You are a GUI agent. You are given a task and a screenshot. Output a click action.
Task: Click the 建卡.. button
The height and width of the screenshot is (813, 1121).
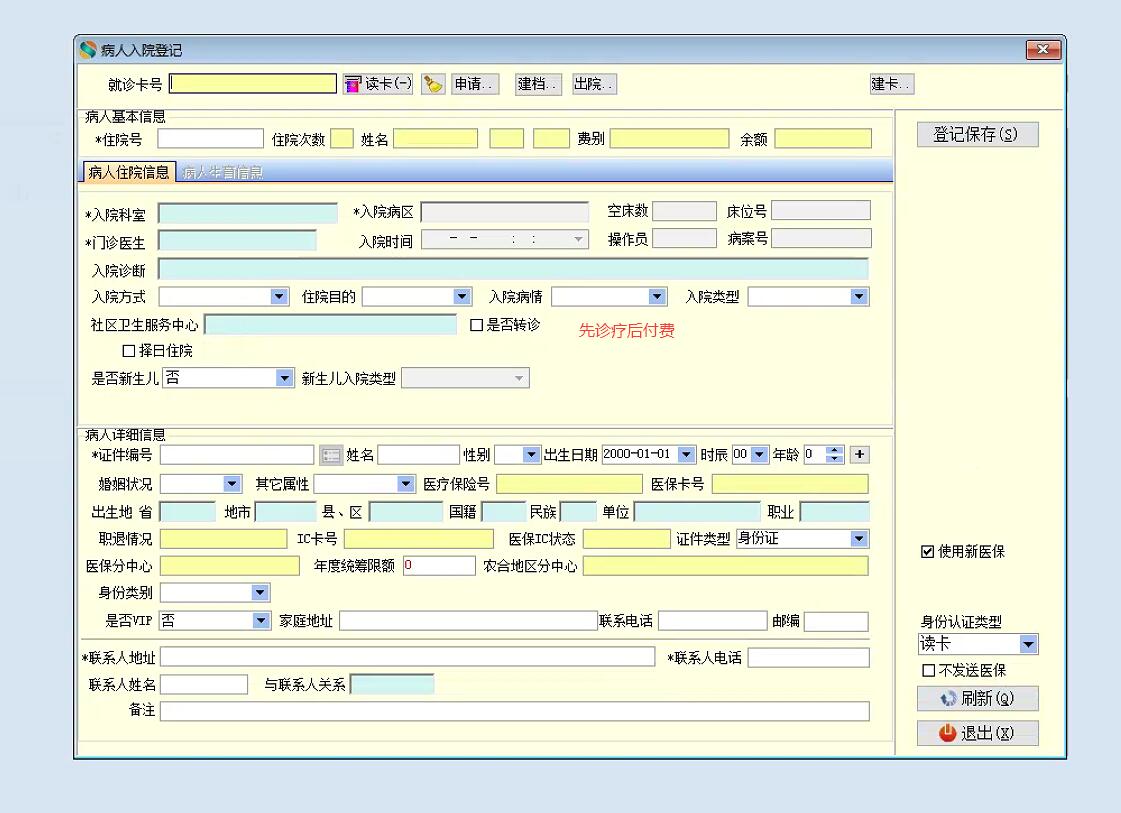point(892,84)
